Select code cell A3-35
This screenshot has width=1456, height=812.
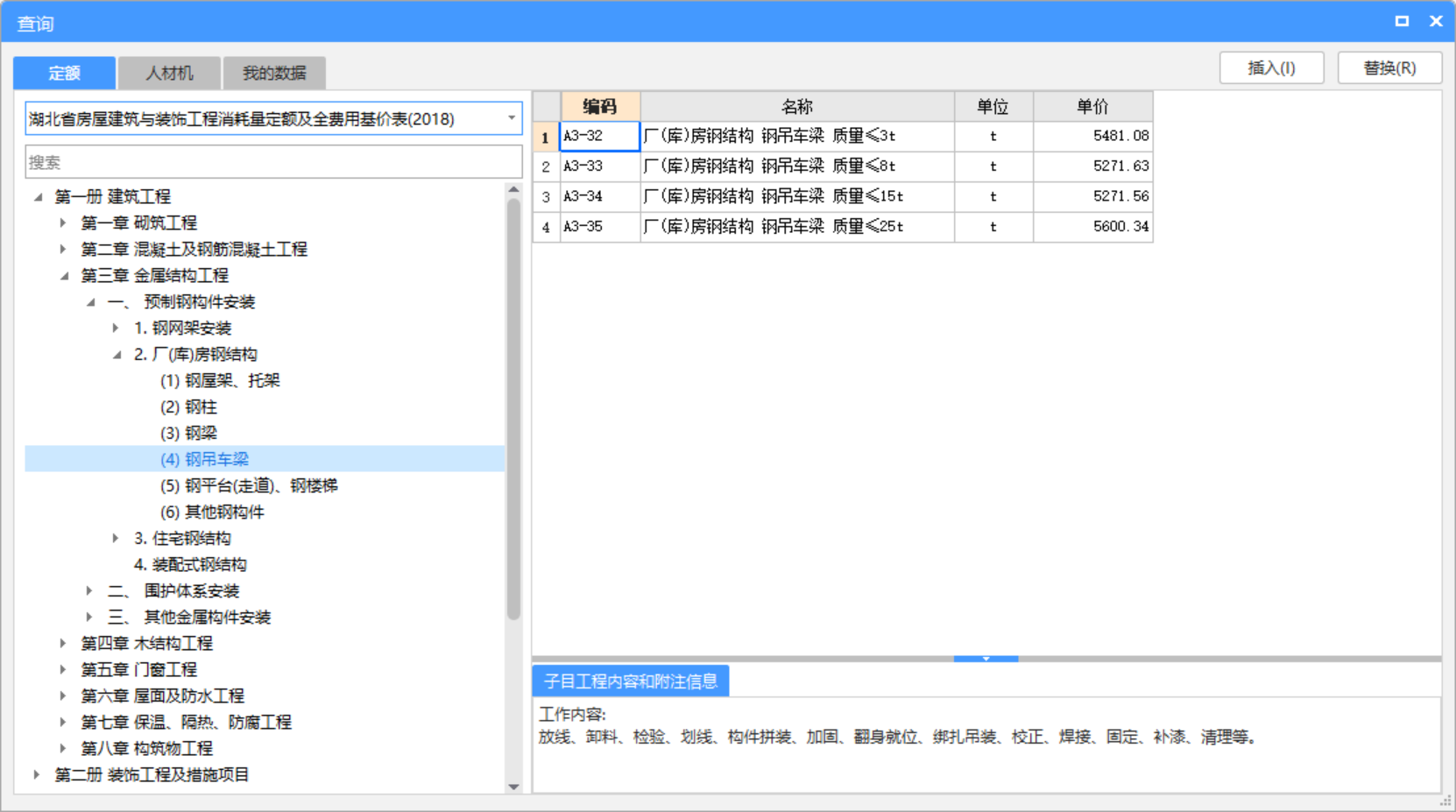click(x=600, y=227)
